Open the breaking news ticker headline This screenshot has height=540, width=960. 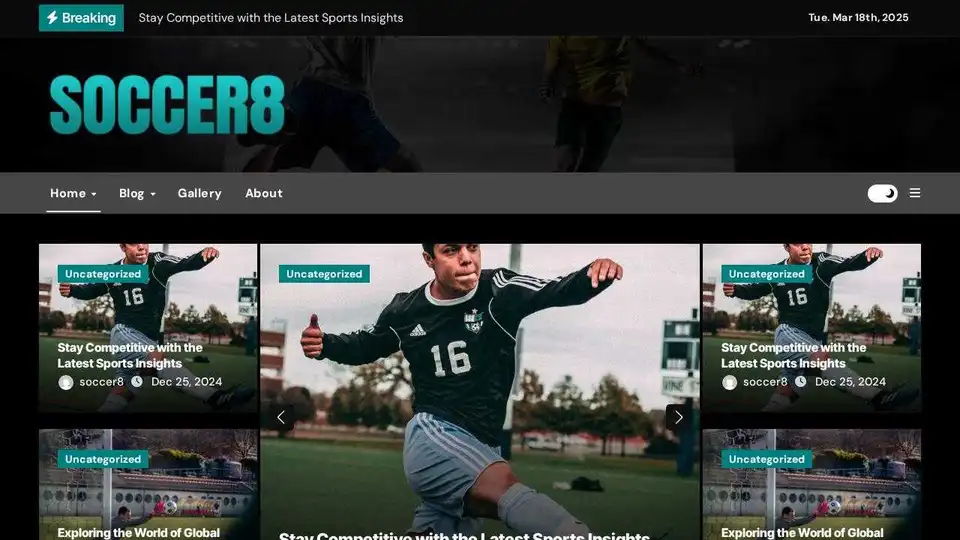[x=271, y=18]
